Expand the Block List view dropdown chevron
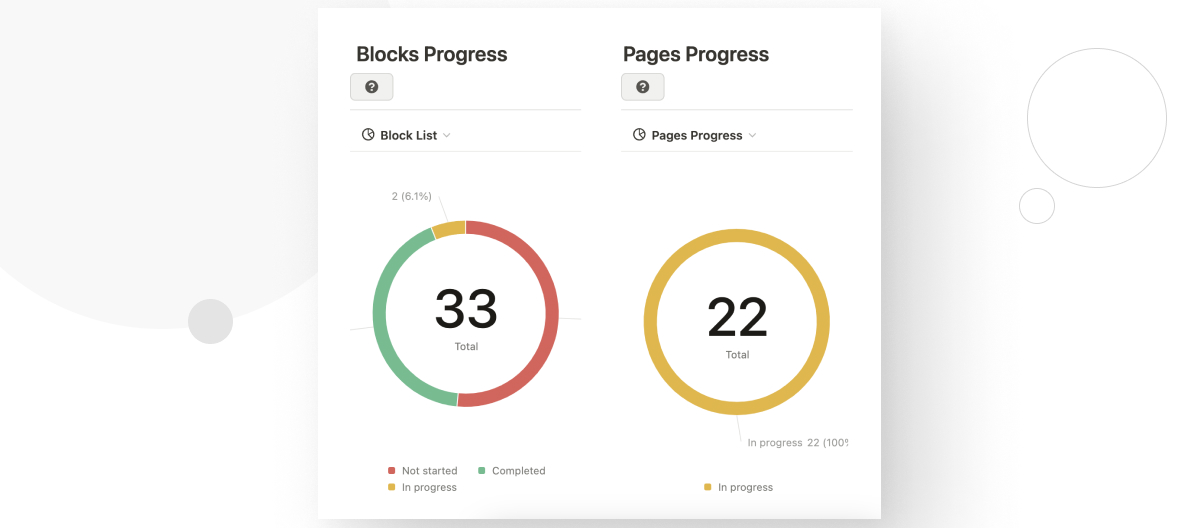1200x528 pixels. 447,135
